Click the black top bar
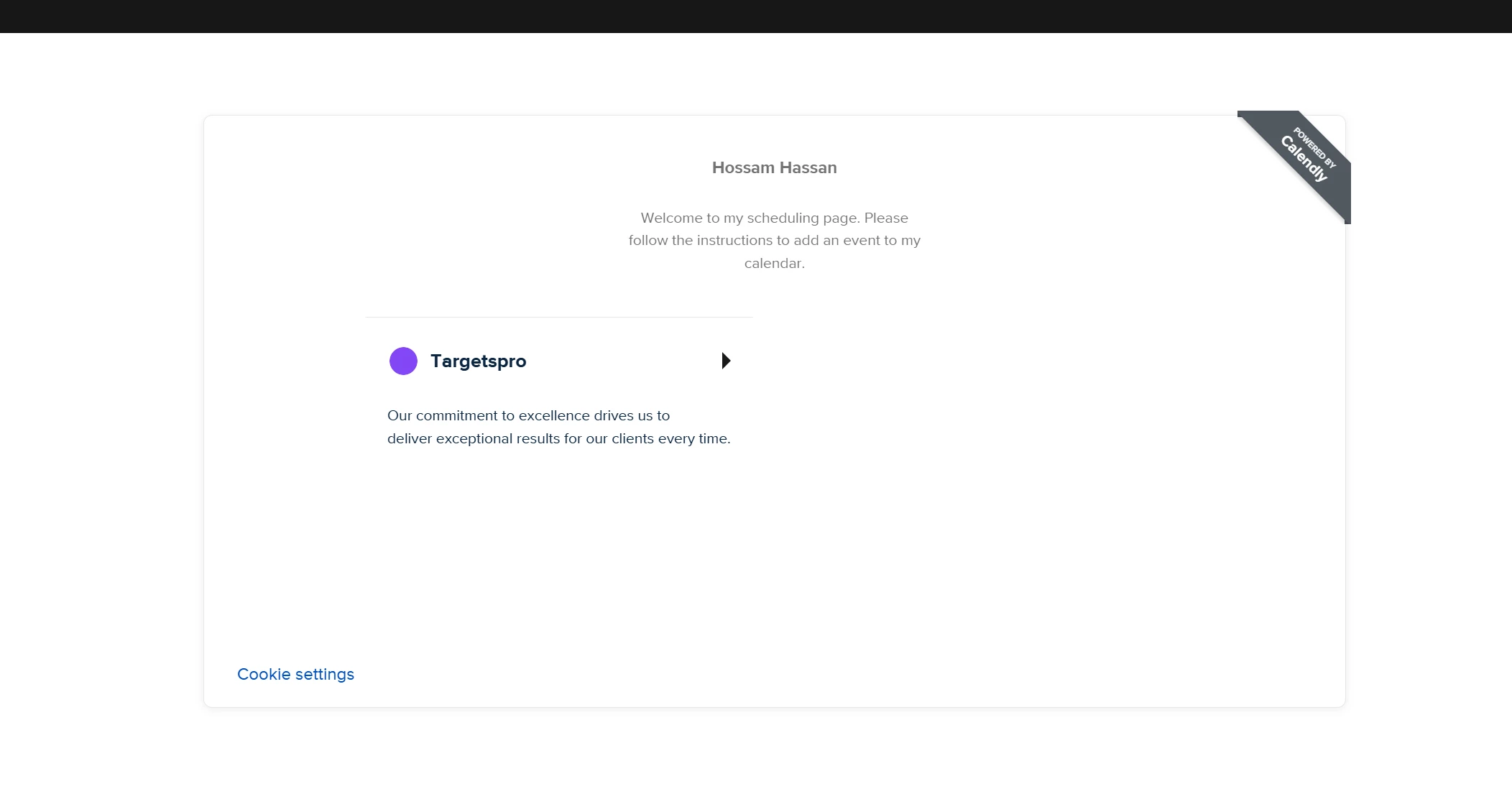Image resolution: width=1512 pixels, height=804 pixels. click(756, 16)
